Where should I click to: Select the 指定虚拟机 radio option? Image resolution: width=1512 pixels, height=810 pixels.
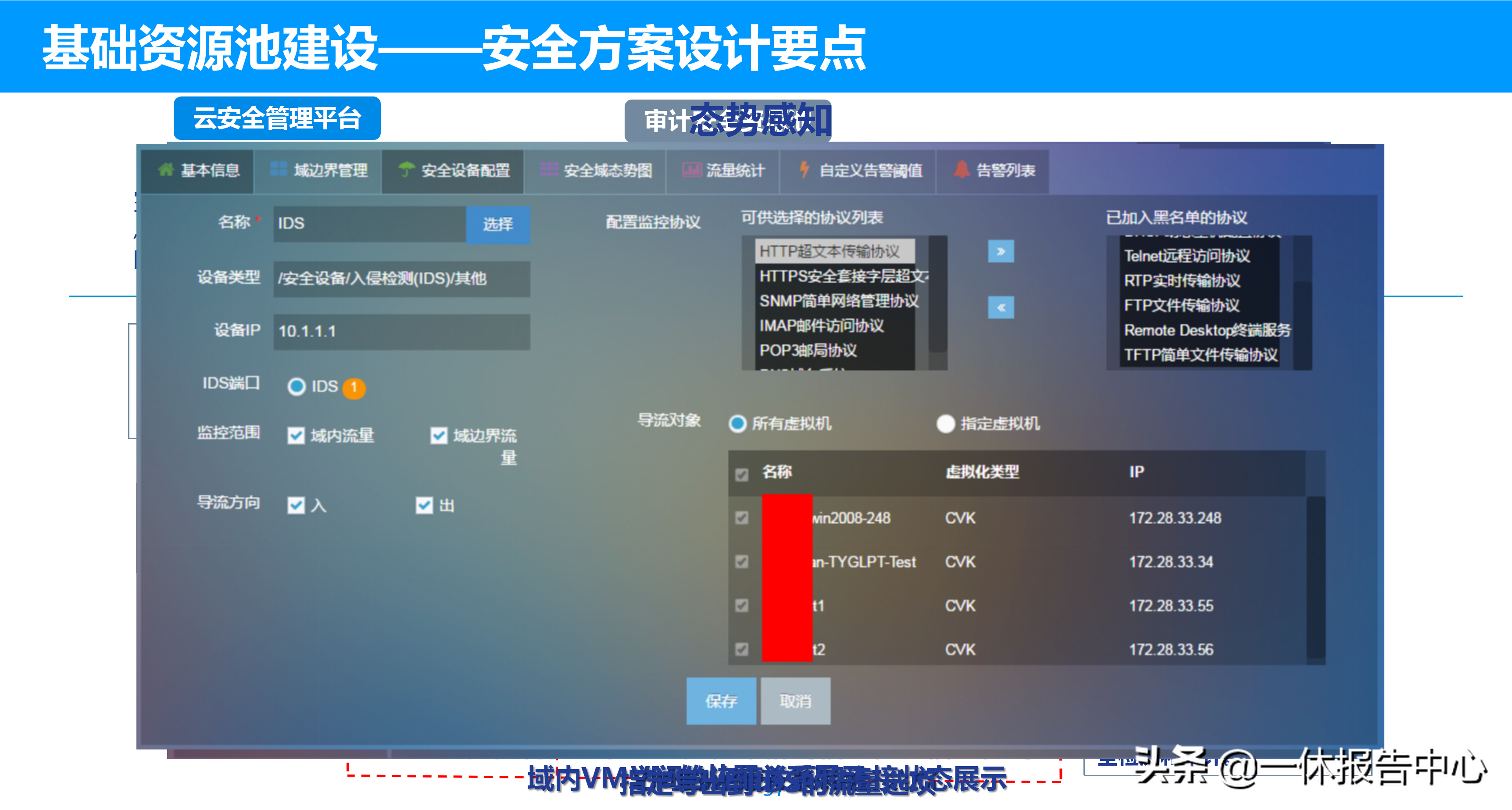pyautogui.click(x=946, y=423)
